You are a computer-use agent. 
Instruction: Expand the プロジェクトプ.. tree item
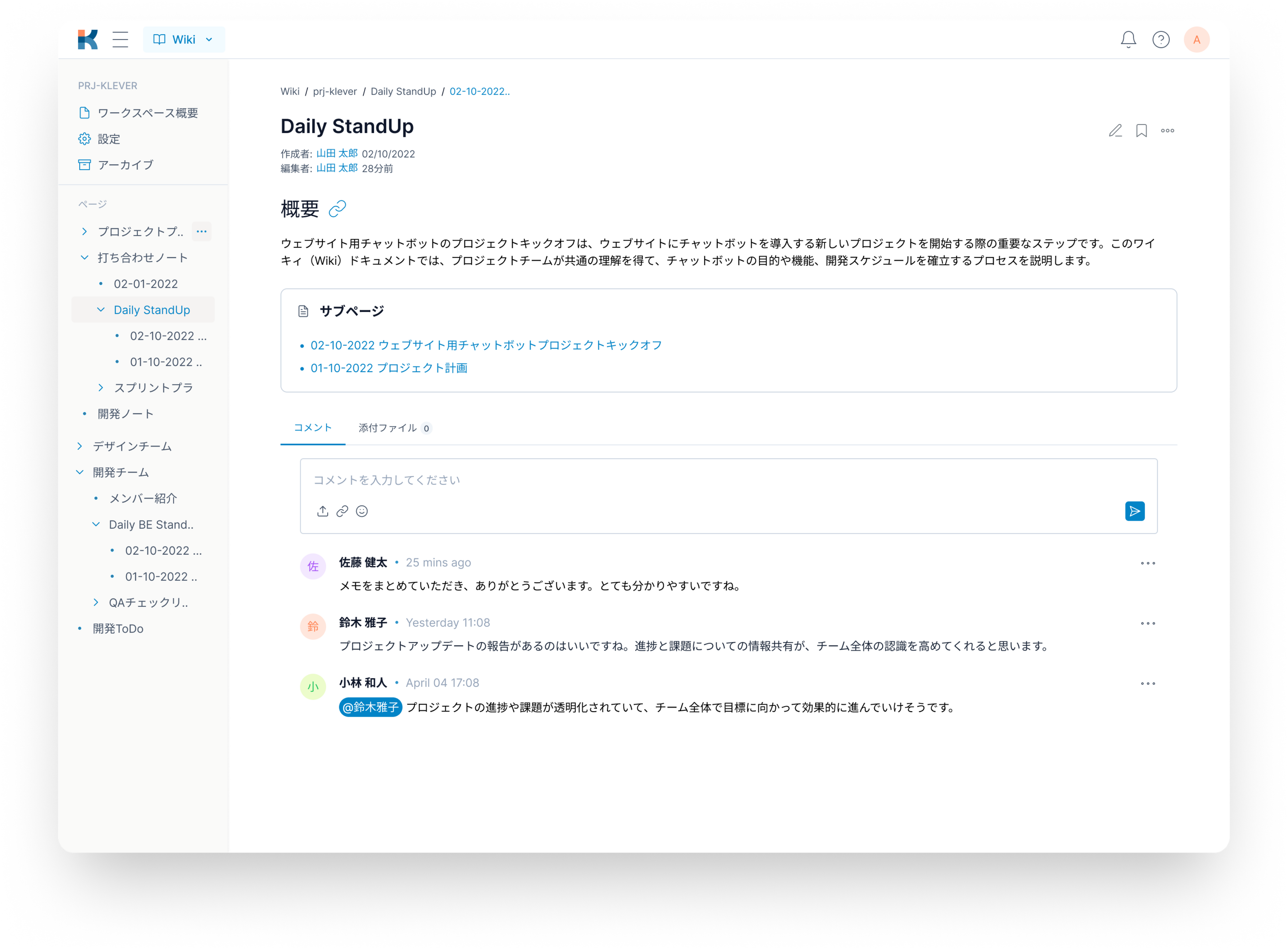pyautogui.click(x=85, y=232)
